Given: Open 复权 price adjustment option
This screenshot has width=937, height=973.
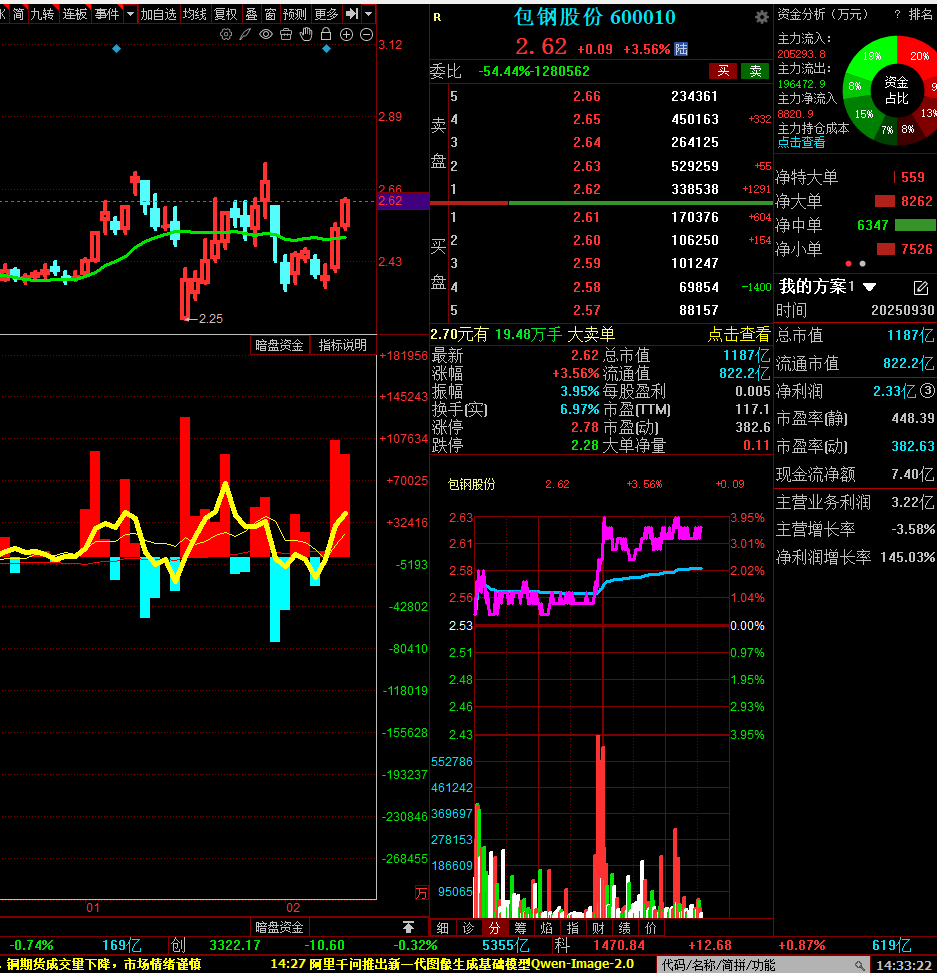Looking at the screenshot, I should (x=226, y=14).
